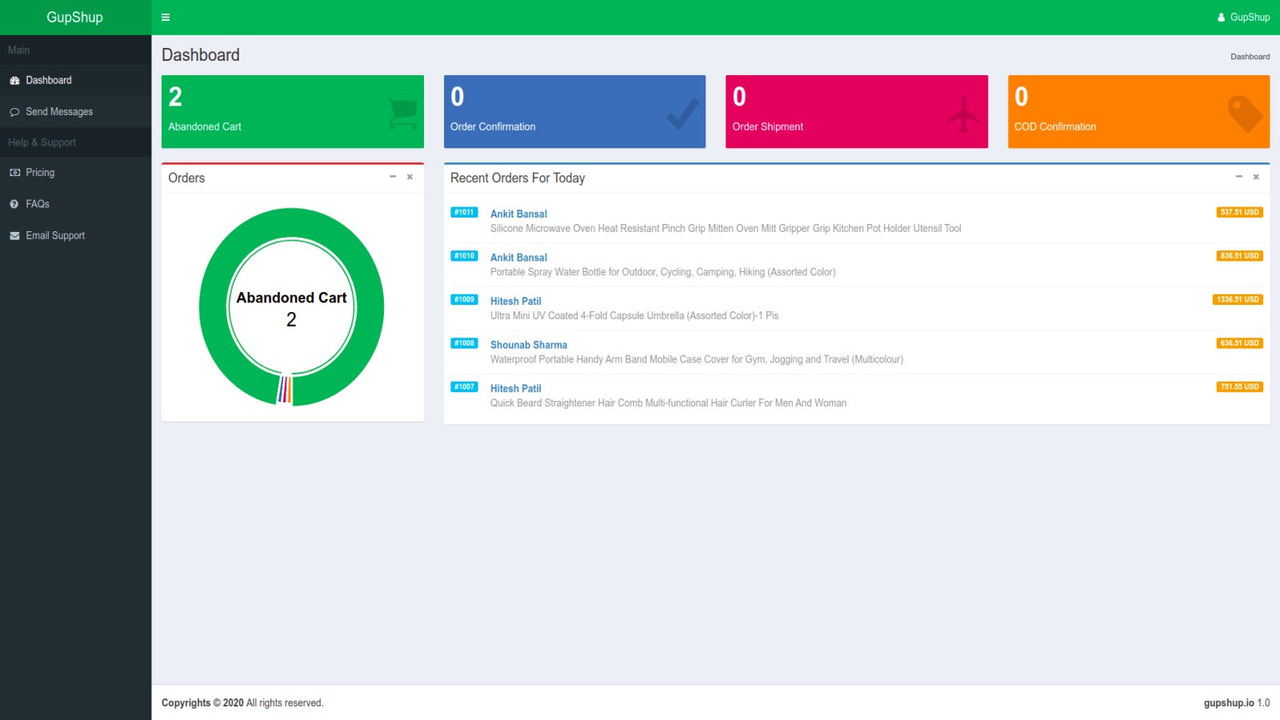
Task: Toggle the sidebar with the hamburger icon
Action: click(x=165, y=17)
